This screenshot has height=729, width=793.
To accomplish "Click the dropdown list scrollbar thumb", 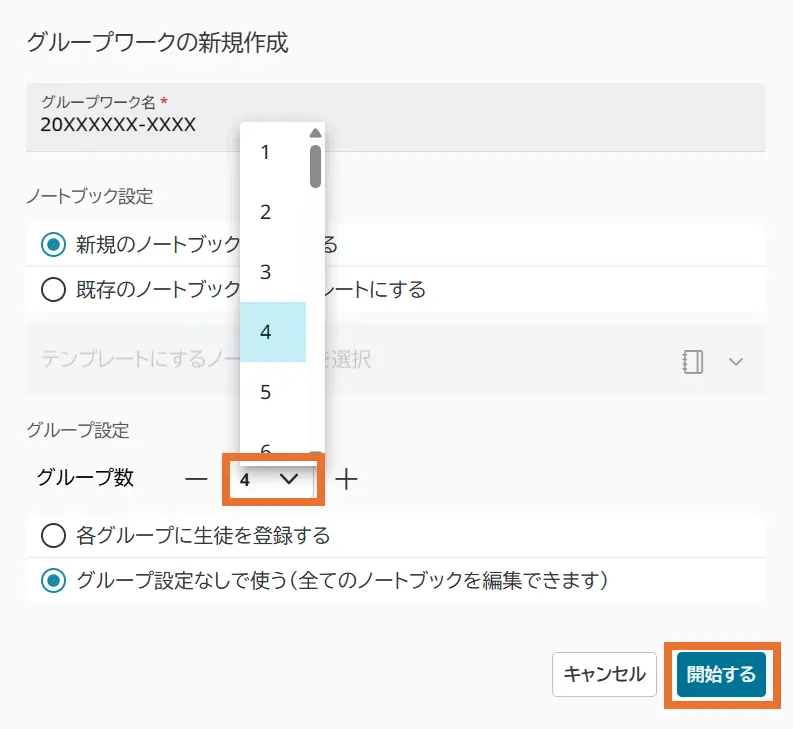I will 315,166.
